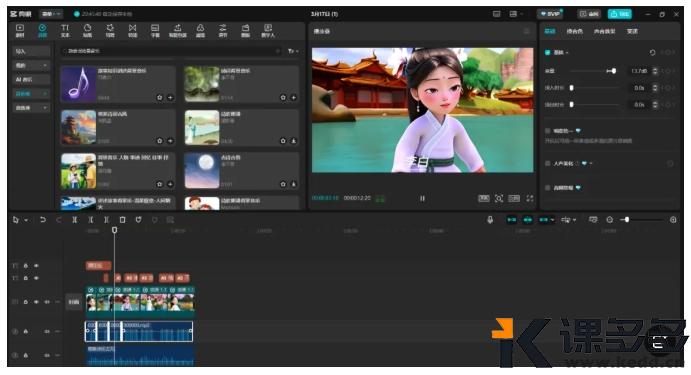Add the farmers-in-field track to timeline
The height and width of the screenshot is (375, 691).
coord(170,184)
